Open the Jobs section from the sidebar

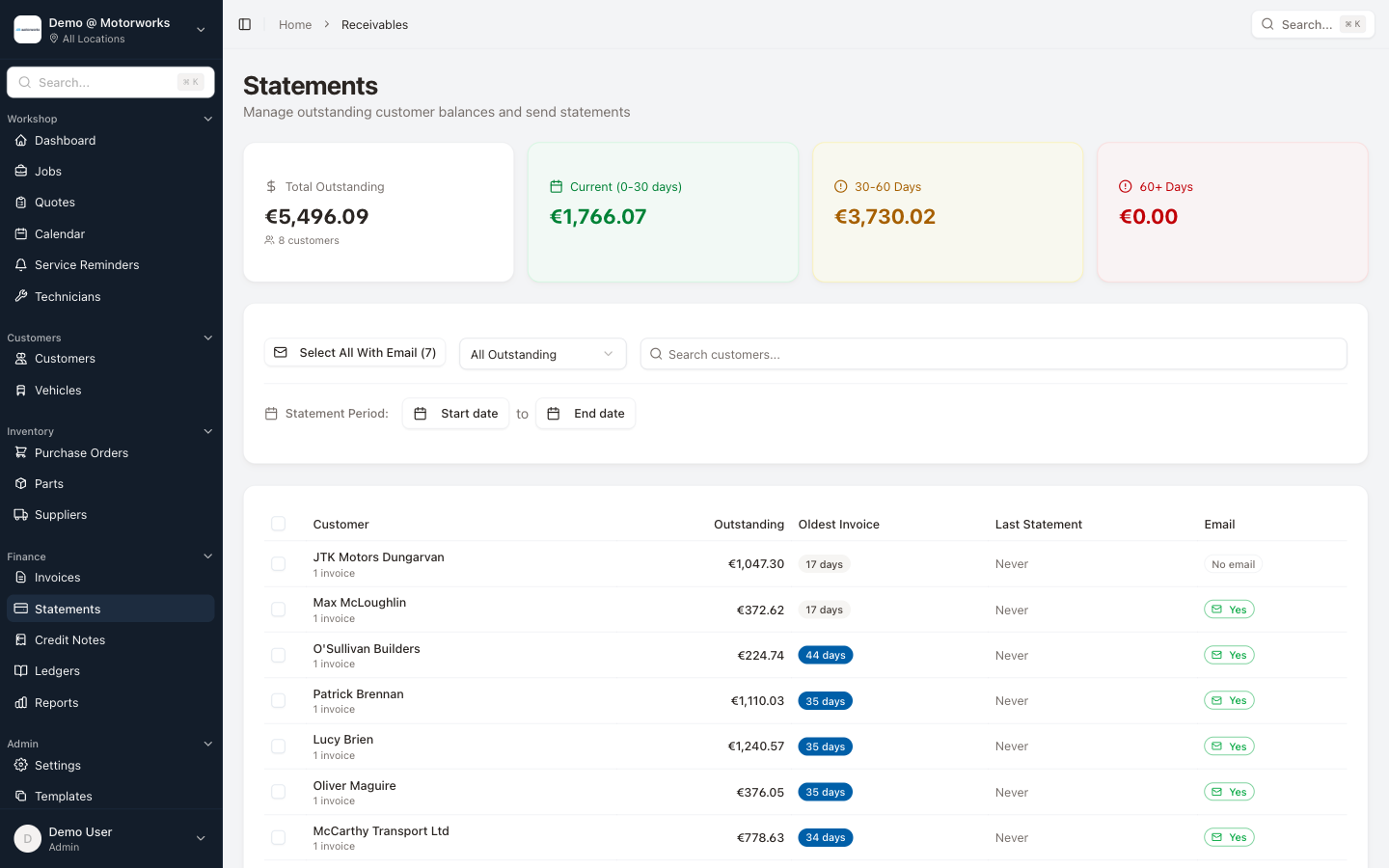click(47, 171)
